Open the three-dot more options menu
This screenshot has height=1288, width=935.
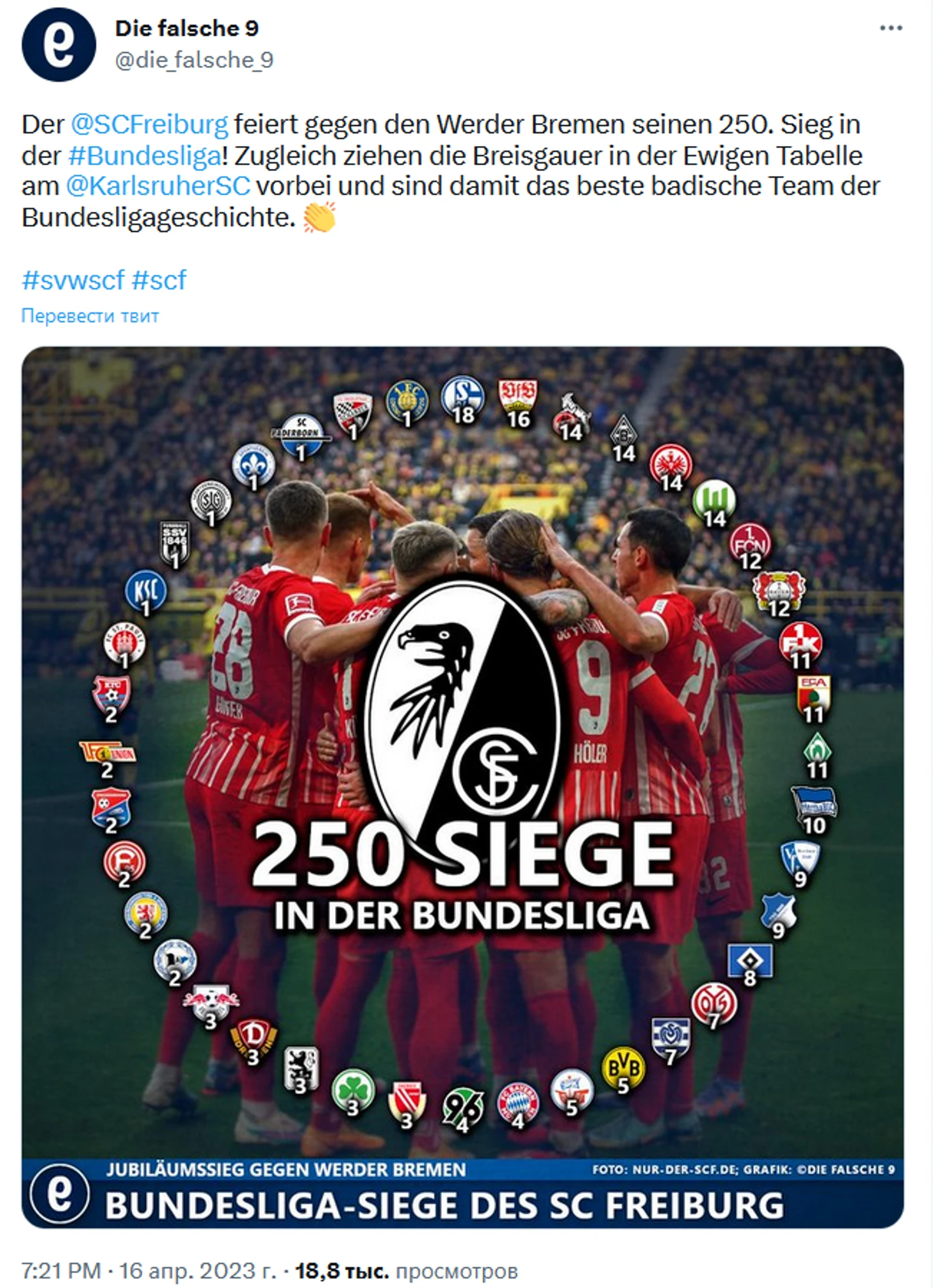tap(891, 28)
